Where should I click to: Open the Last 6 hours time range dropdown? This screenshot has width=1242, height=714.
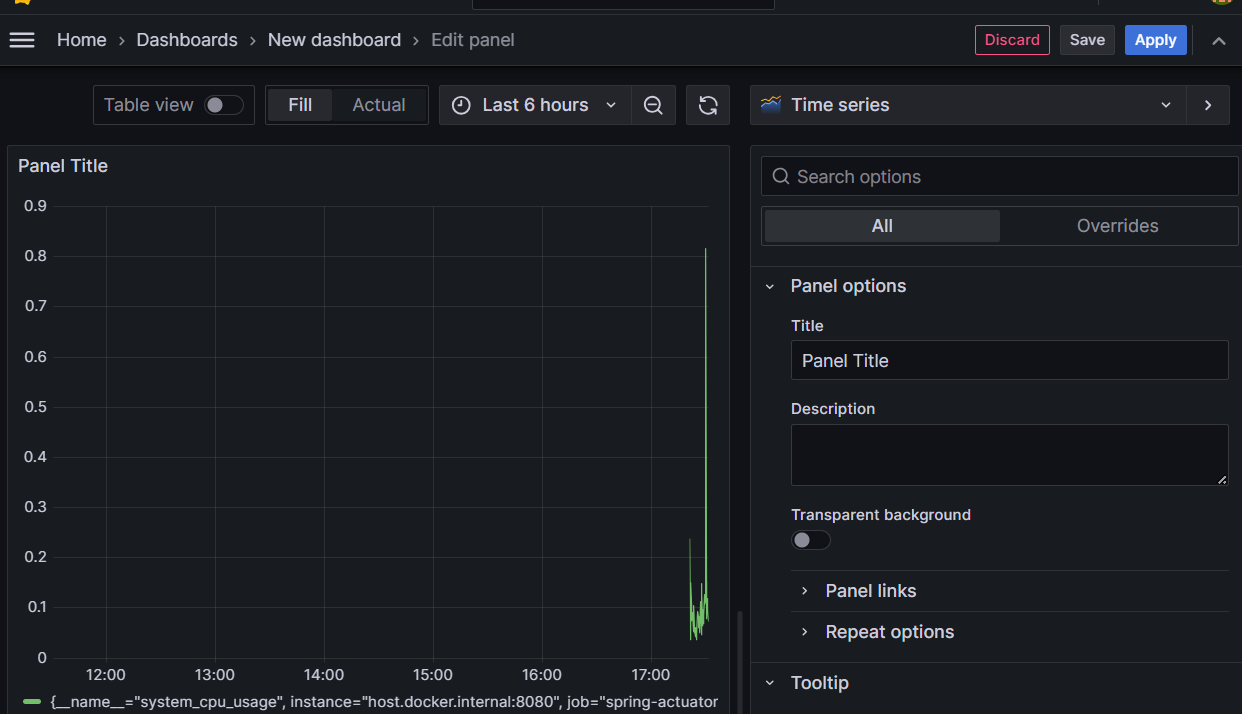pos(535,105)
